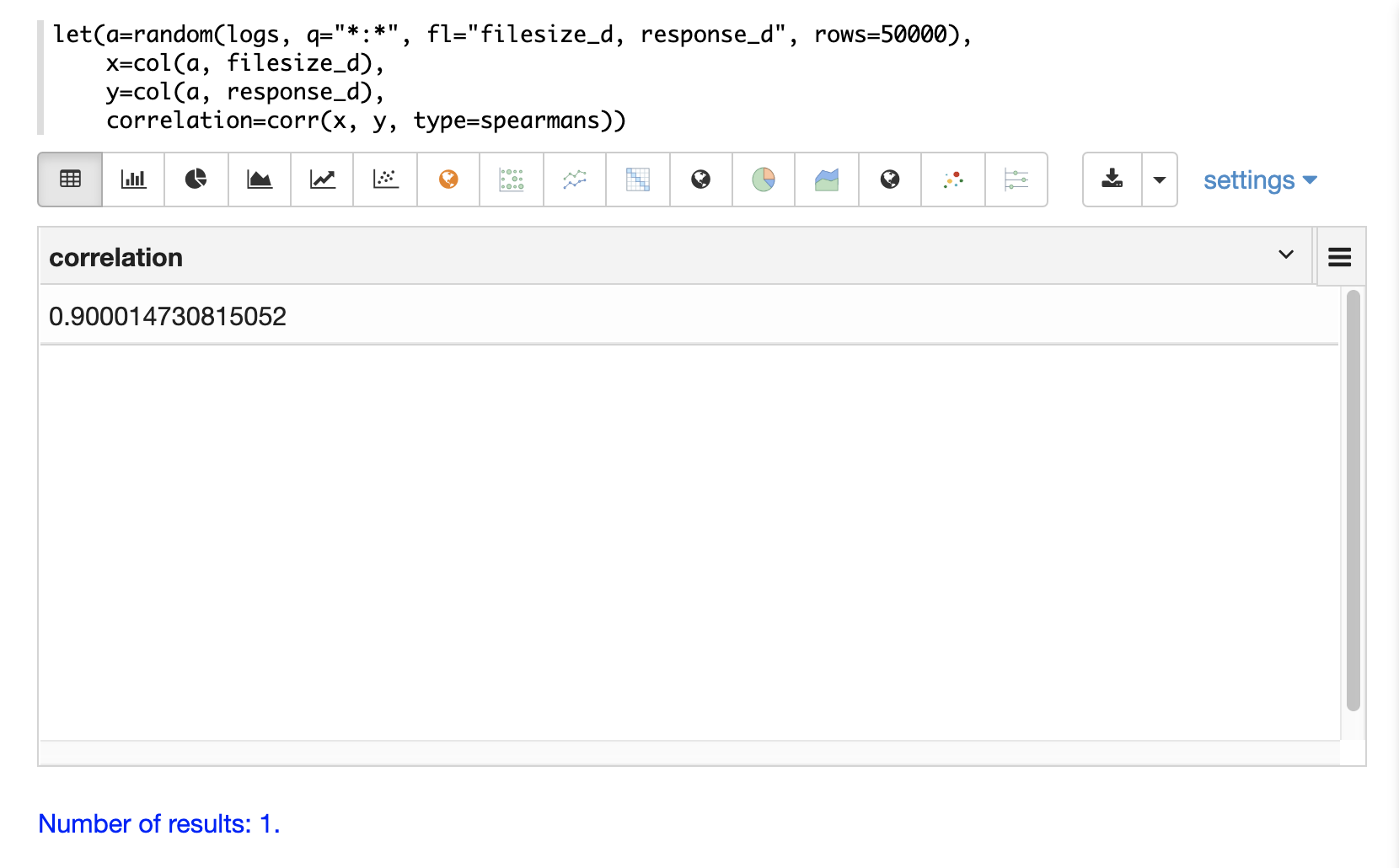1399x868 pixels.
Task: Open the correlation column chevron menu
Action: pyautogui.click(x=1286, y=255)
